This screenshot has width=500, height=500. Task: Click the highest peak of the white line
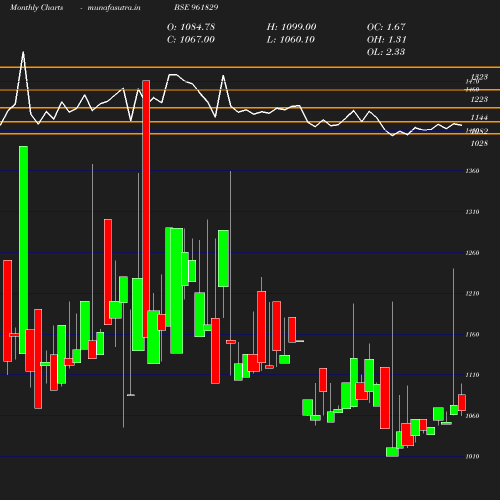(x=23, y=52)
